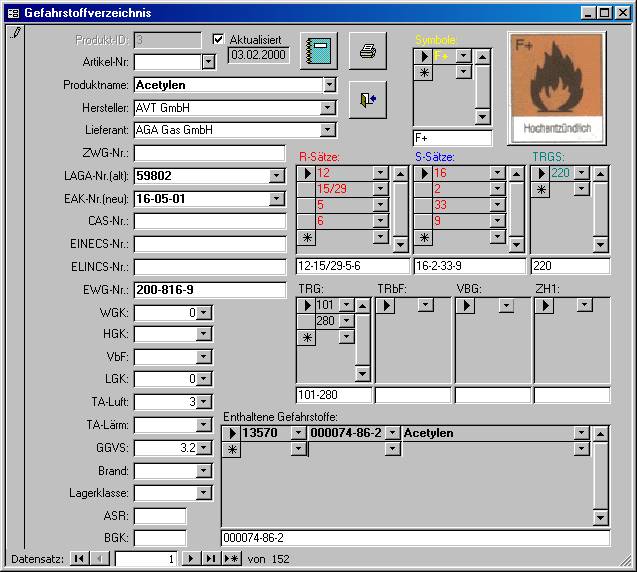Select S-Satz value 9

[462, 221]
